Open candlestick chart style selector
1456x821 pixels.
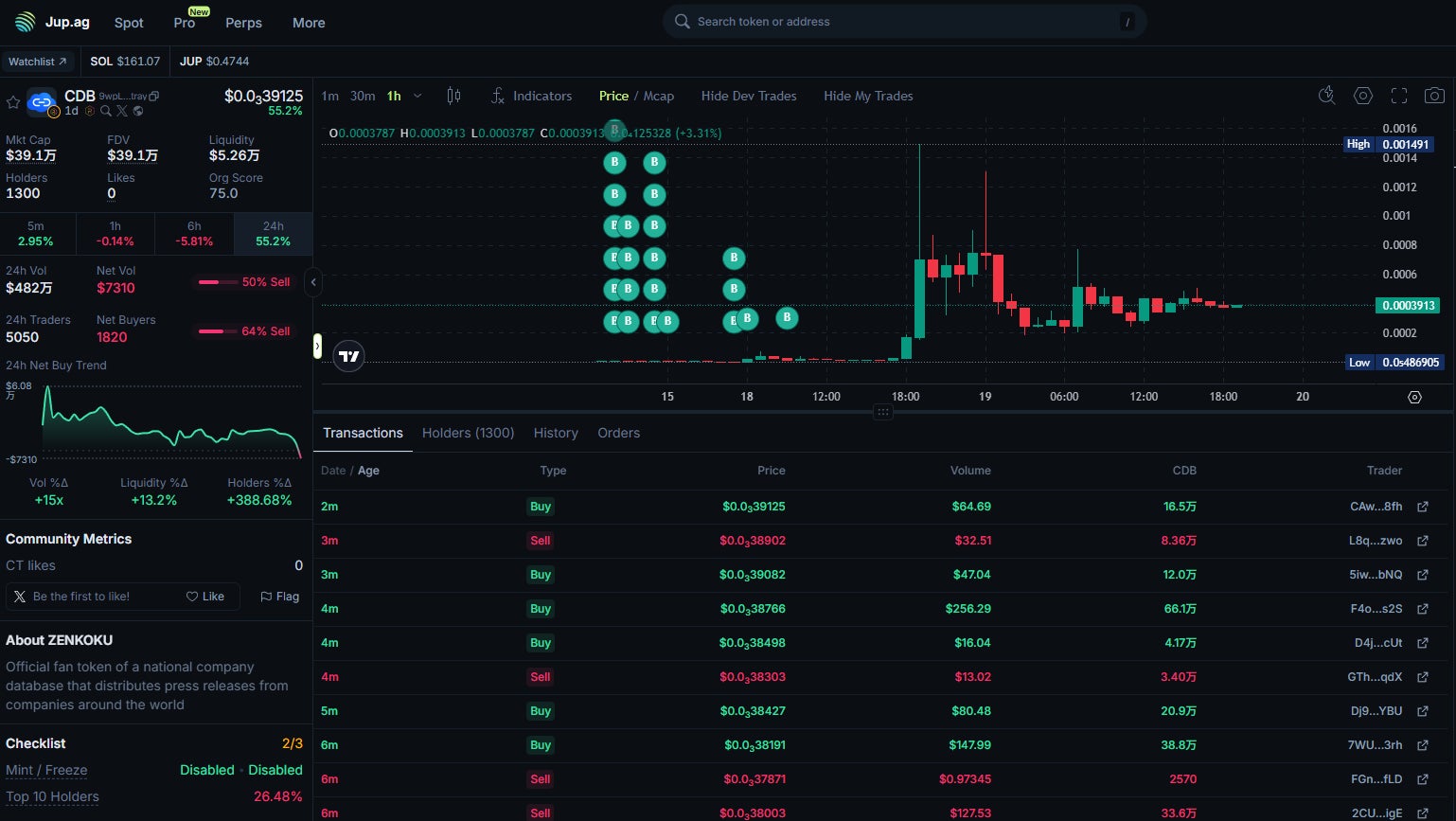pyautogui.click(x=453, y=96)
